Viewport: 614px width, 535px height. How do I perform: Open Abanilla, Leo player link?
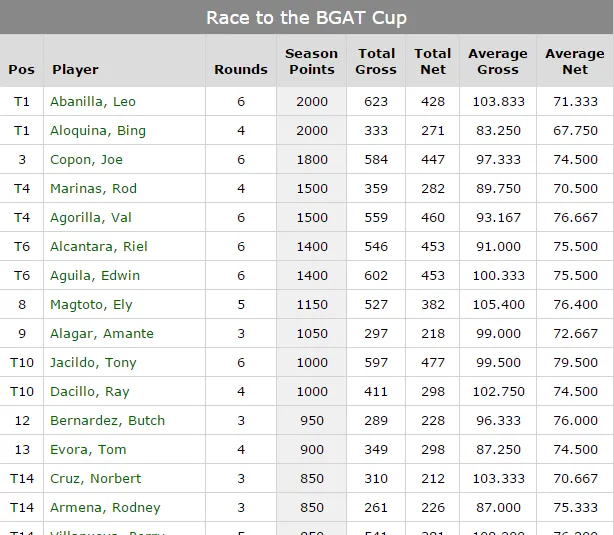(94, 102)
